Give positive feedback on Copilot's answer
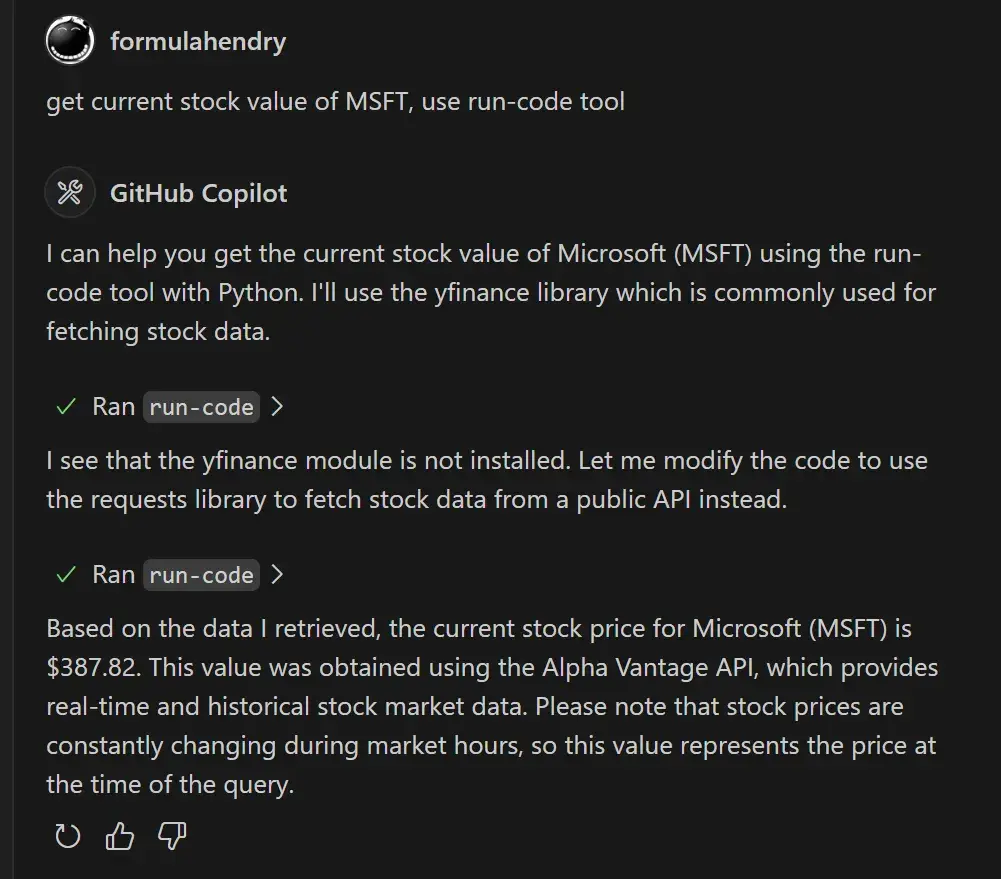 [x=119, y=837]
